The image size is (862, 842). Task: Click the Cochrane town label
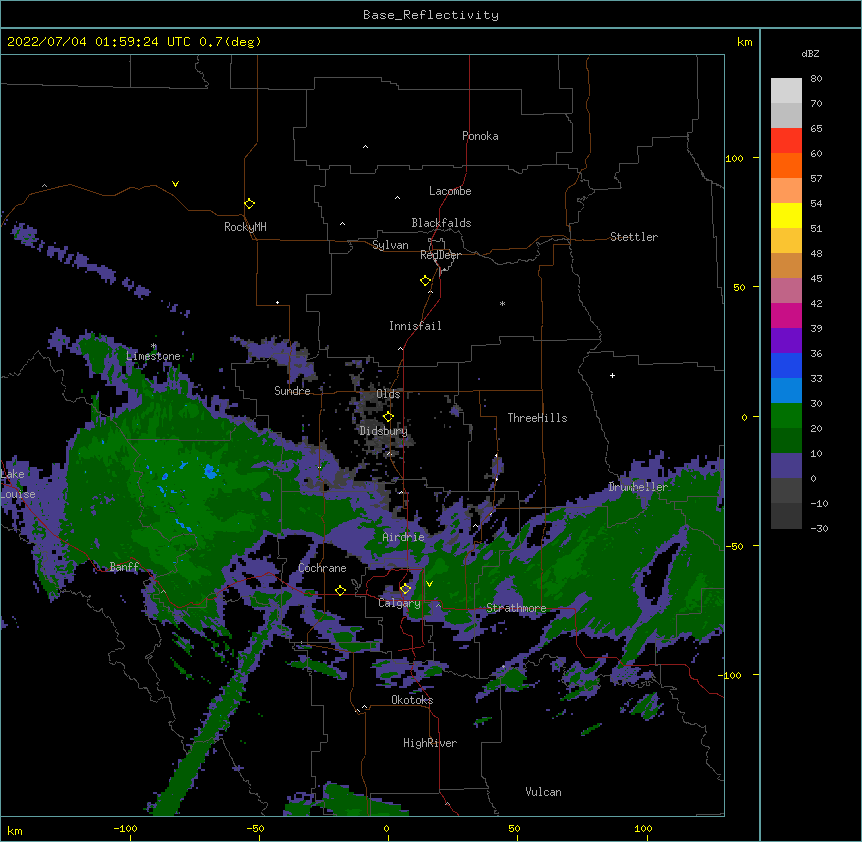pos(322,568)
